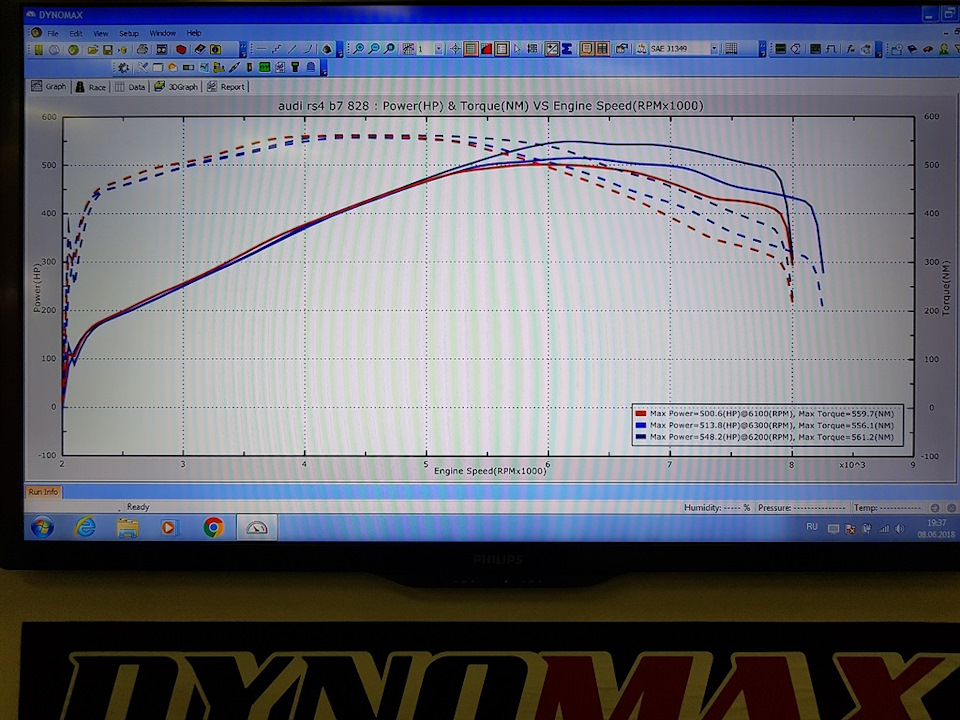The width and height of the screenshot is (960, 720).
Task: Click the data table grid icon right of SAE dropdown
Action: (x=731, y=48)
